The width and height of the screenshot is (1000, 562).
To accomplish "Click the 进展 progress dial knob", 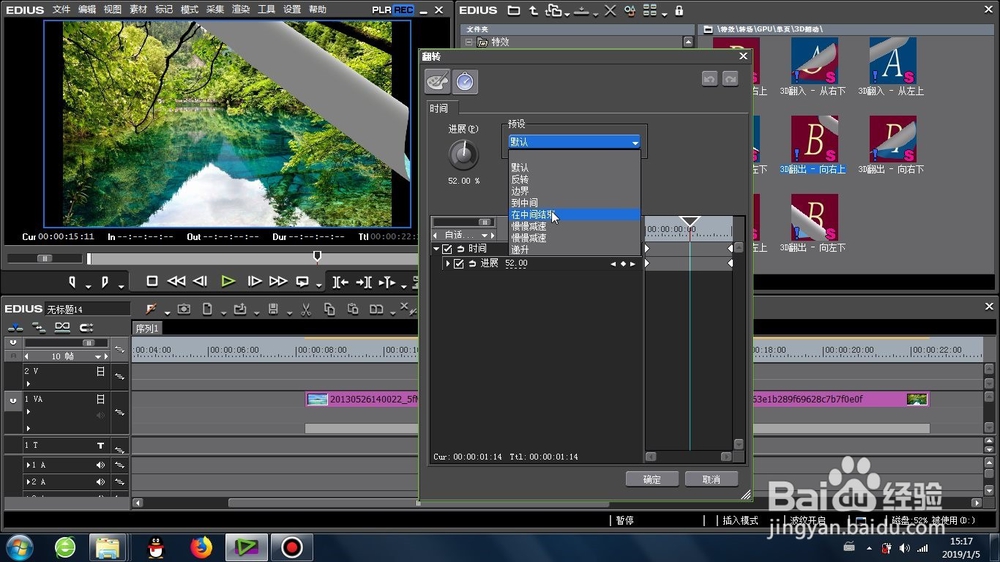I will [463, 154].
